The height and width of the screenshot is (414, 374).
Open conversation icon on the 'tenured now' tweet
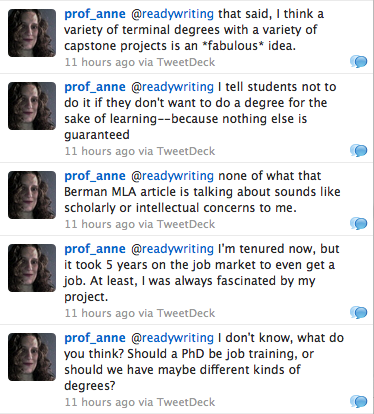coord(359,313)
